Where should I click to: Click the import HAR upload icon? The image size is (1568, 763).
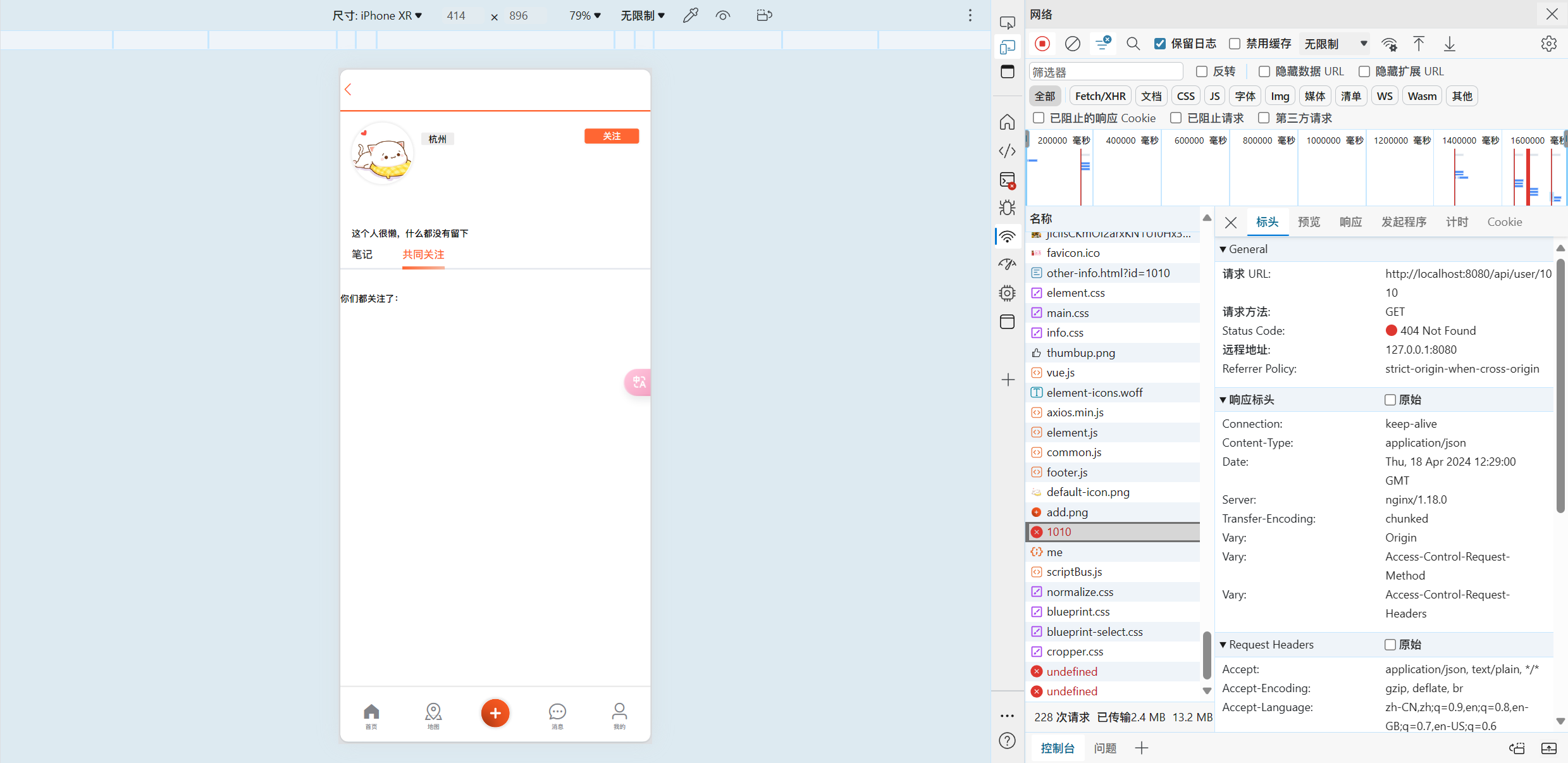(x=1419, y=44)
